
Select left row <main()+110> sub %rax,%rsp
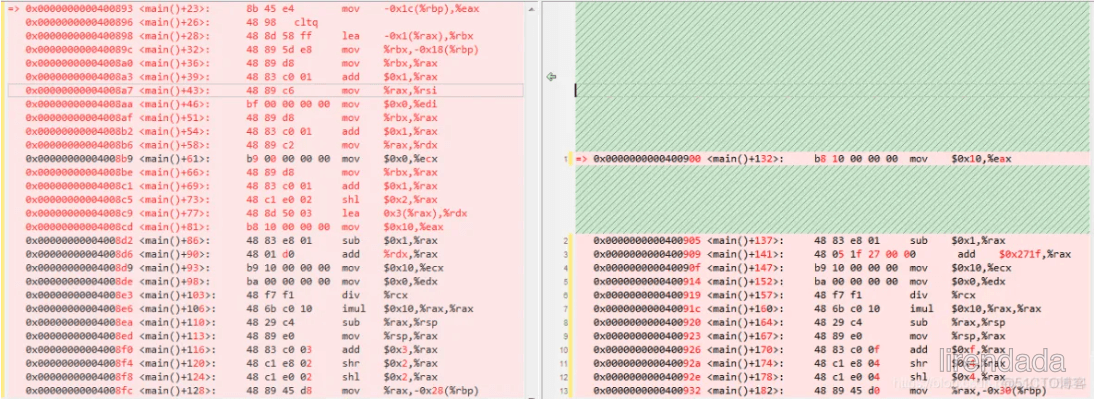coord(265,322)
